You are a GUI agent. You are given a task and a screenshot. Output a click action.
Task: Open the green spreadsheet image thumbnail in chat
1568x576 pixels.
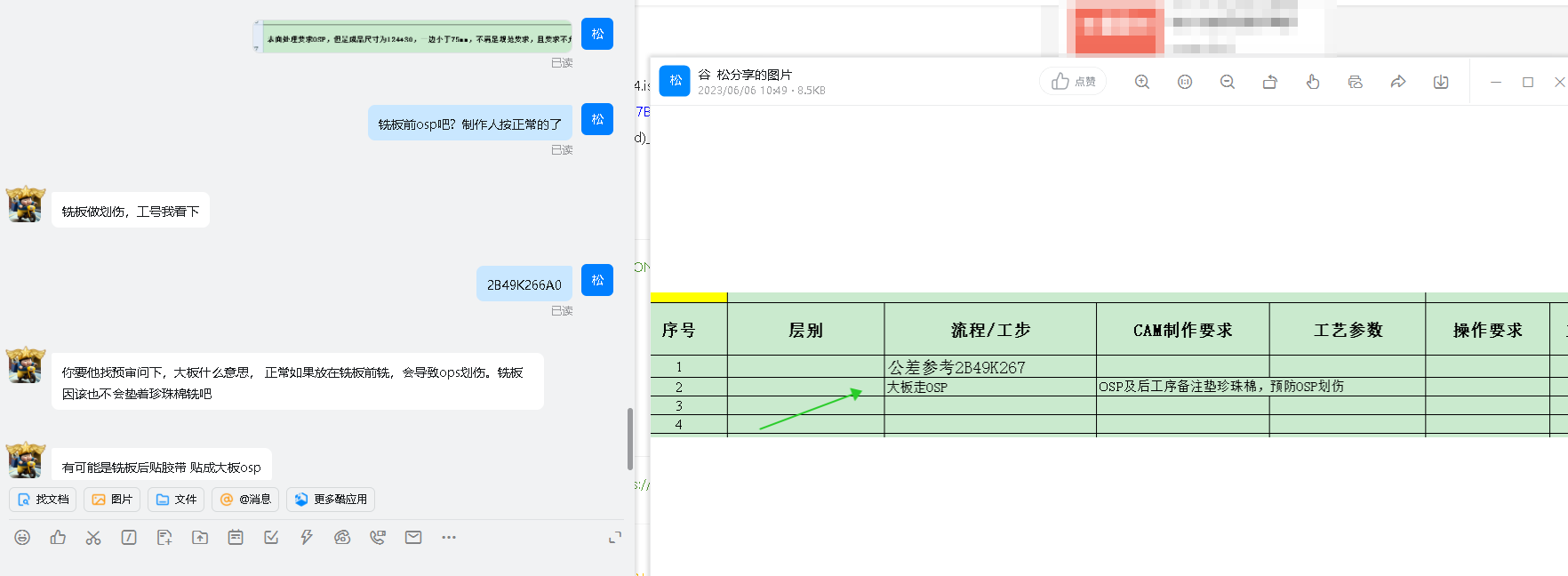click(413, 36)
